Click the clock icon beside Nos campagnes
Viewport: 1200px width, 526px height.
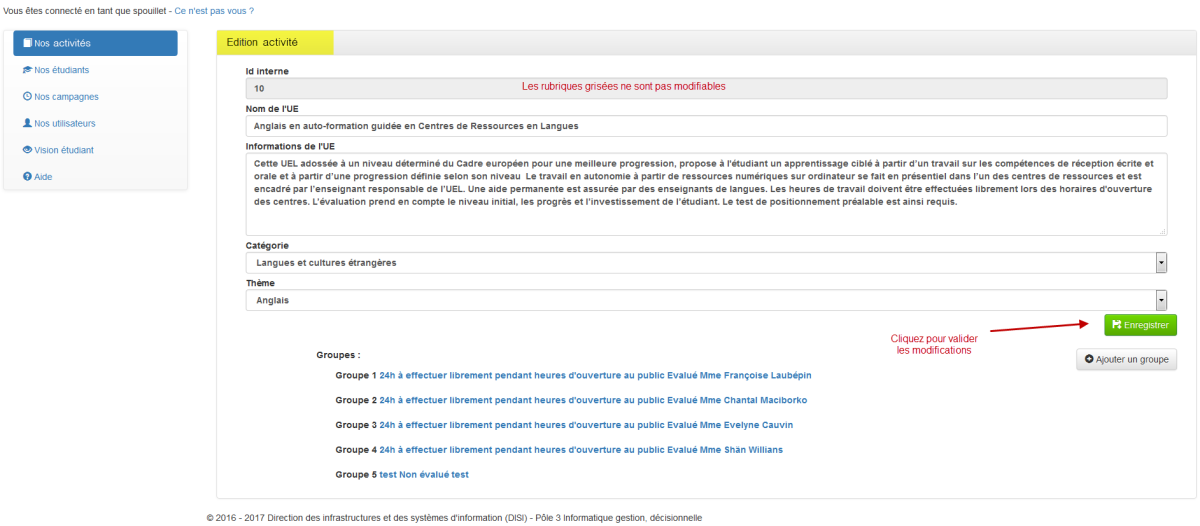tap(27, 97)
